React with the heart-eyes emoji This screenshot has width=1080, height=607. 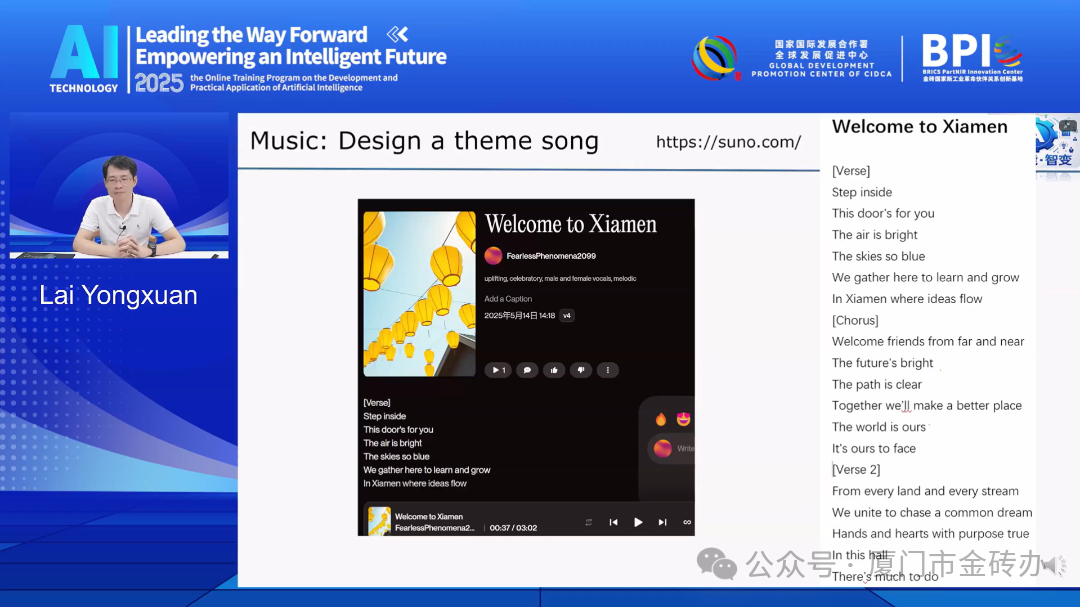[x=683, y=419]
